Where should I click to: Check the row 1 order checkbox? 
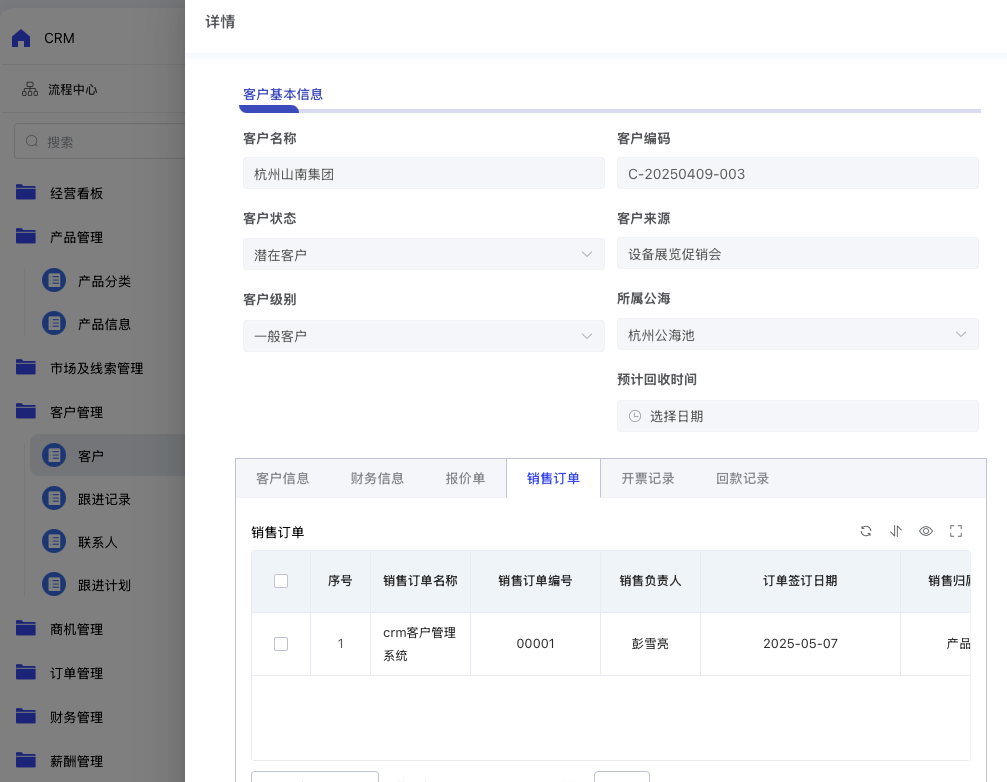click(x=281, y=644)
